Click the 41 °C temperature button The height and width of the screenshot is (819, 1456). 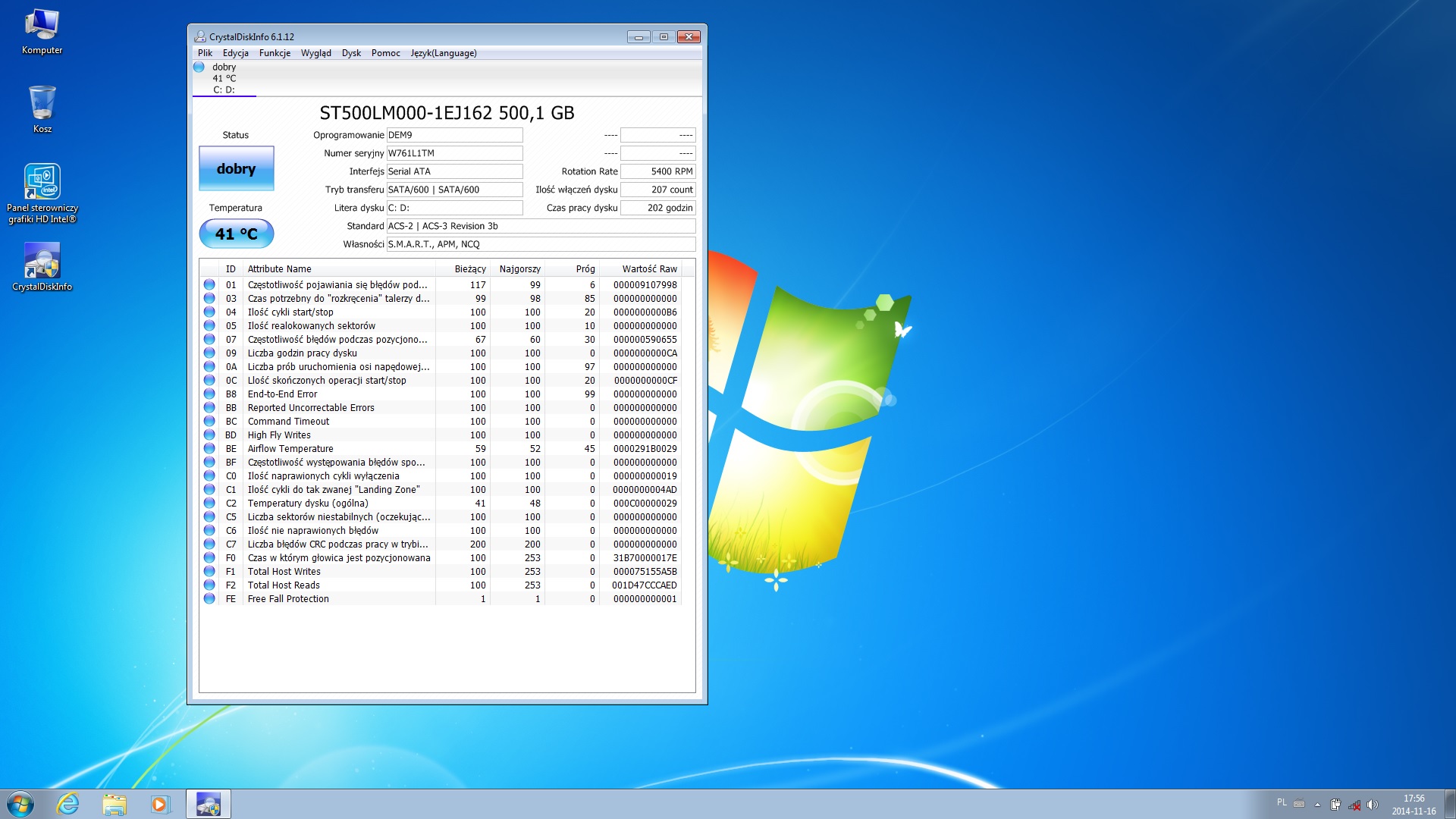click(x=236, y=234)
